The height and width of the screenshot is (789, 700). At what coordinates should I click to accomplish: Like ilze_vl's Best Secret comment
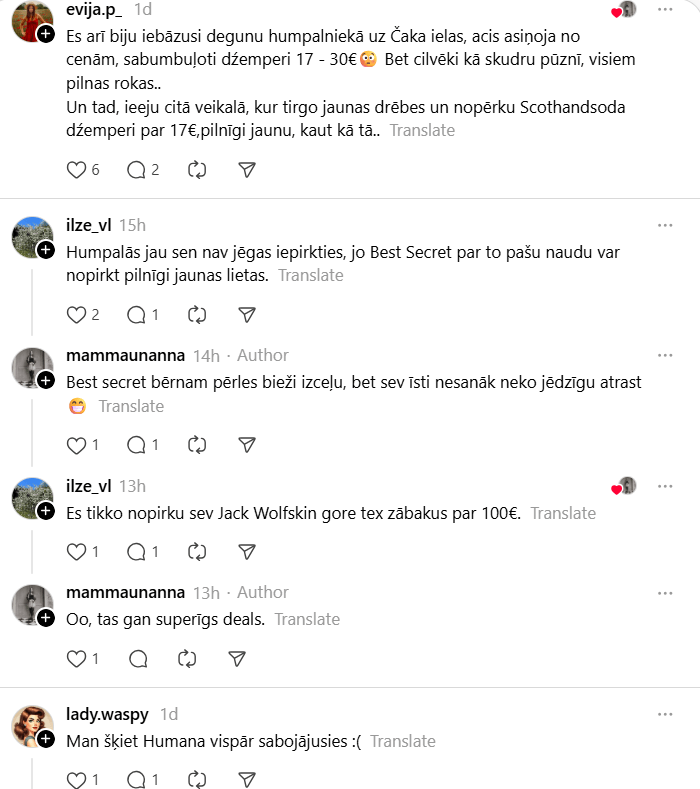coord(77,315)
